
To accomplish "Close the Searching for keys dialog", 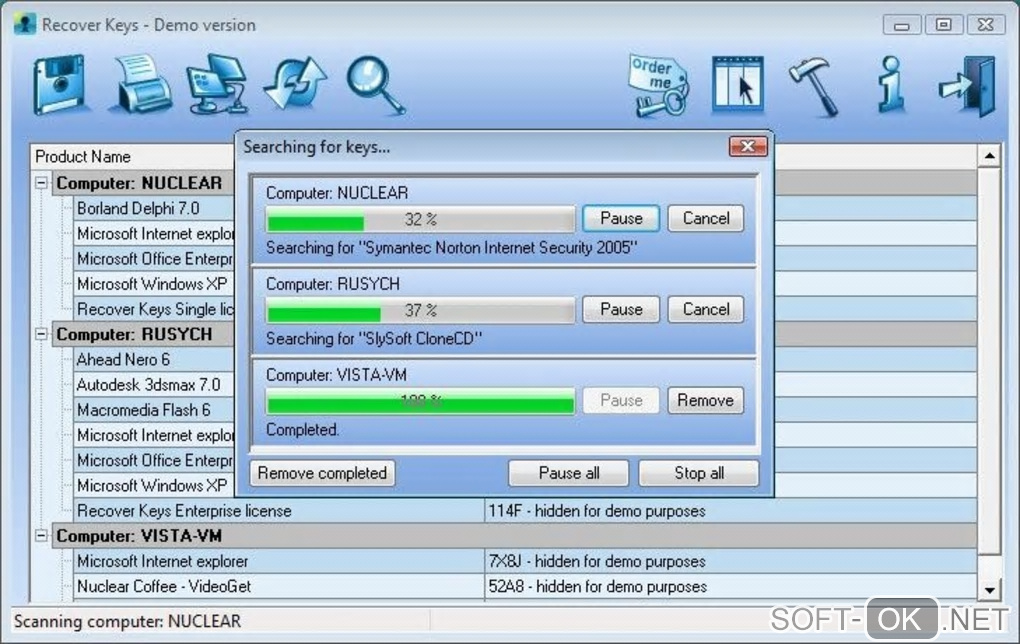I will coord(747,146).
